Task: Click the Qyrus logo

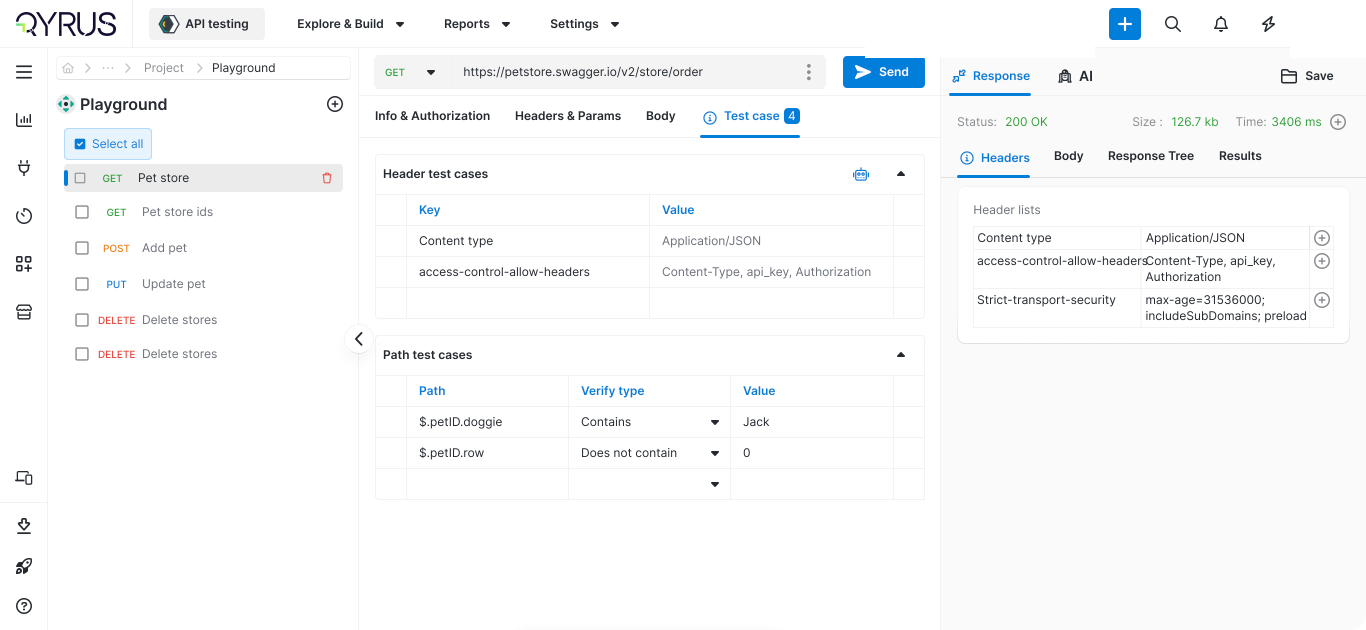Action: [66, 24]
